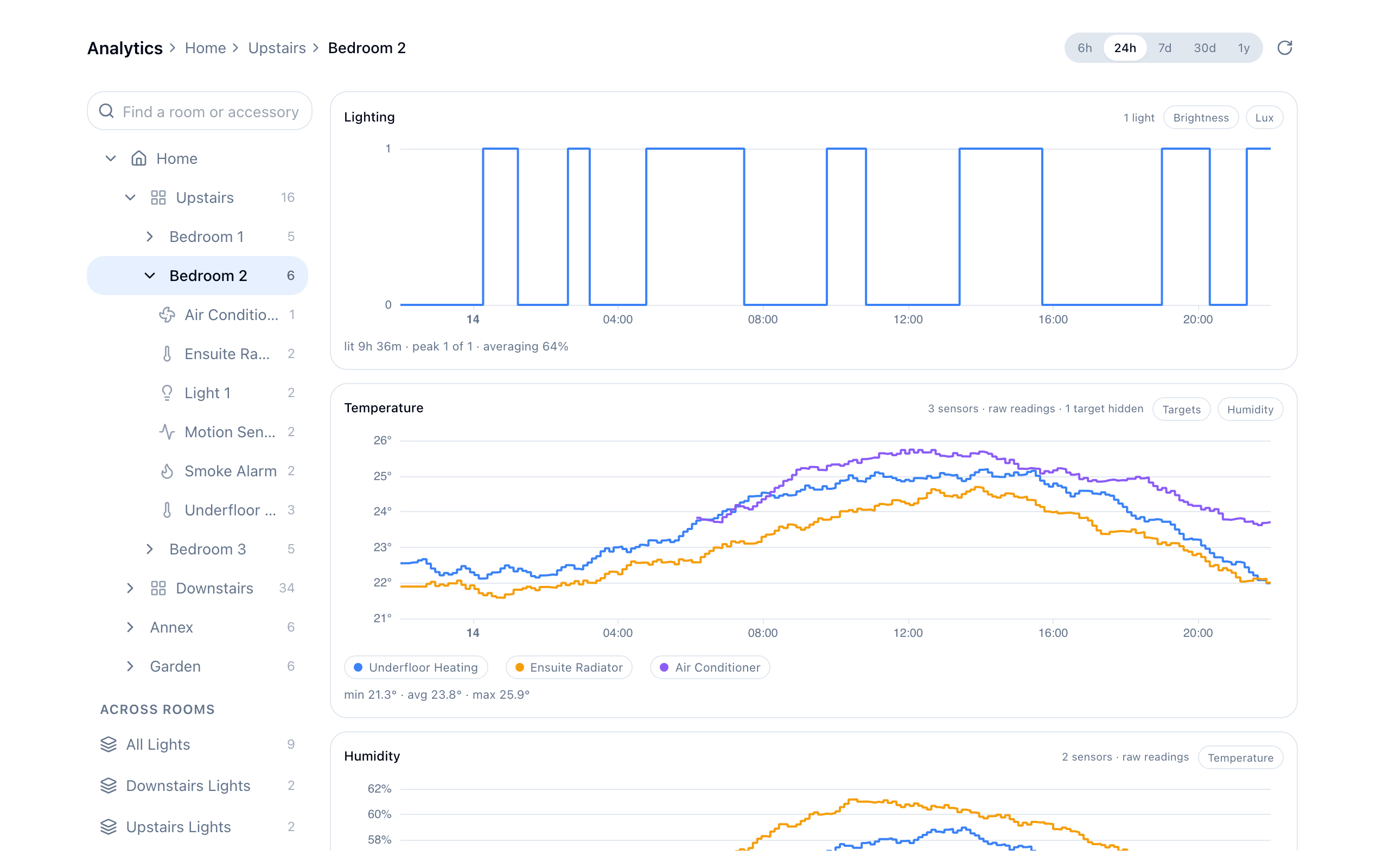The image size is (1389, 868).
Task: Click the search magnifier icon
Action: pos(106,111)
